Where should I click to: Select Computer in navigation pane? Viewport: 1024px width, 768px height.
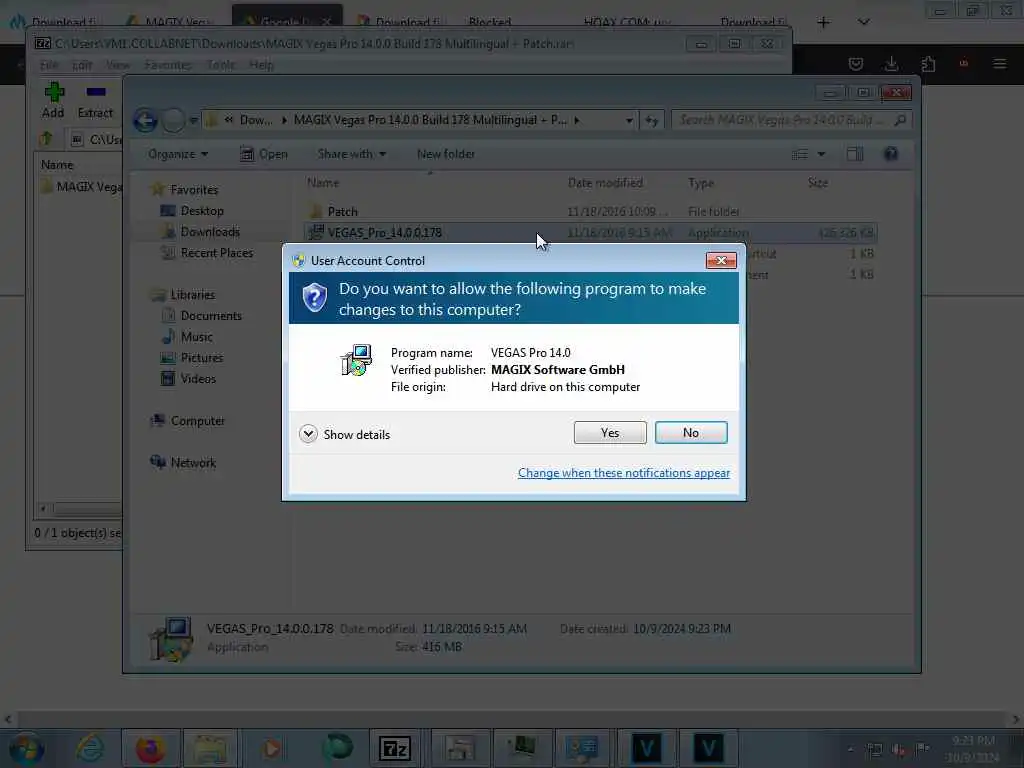coord(197,421)
